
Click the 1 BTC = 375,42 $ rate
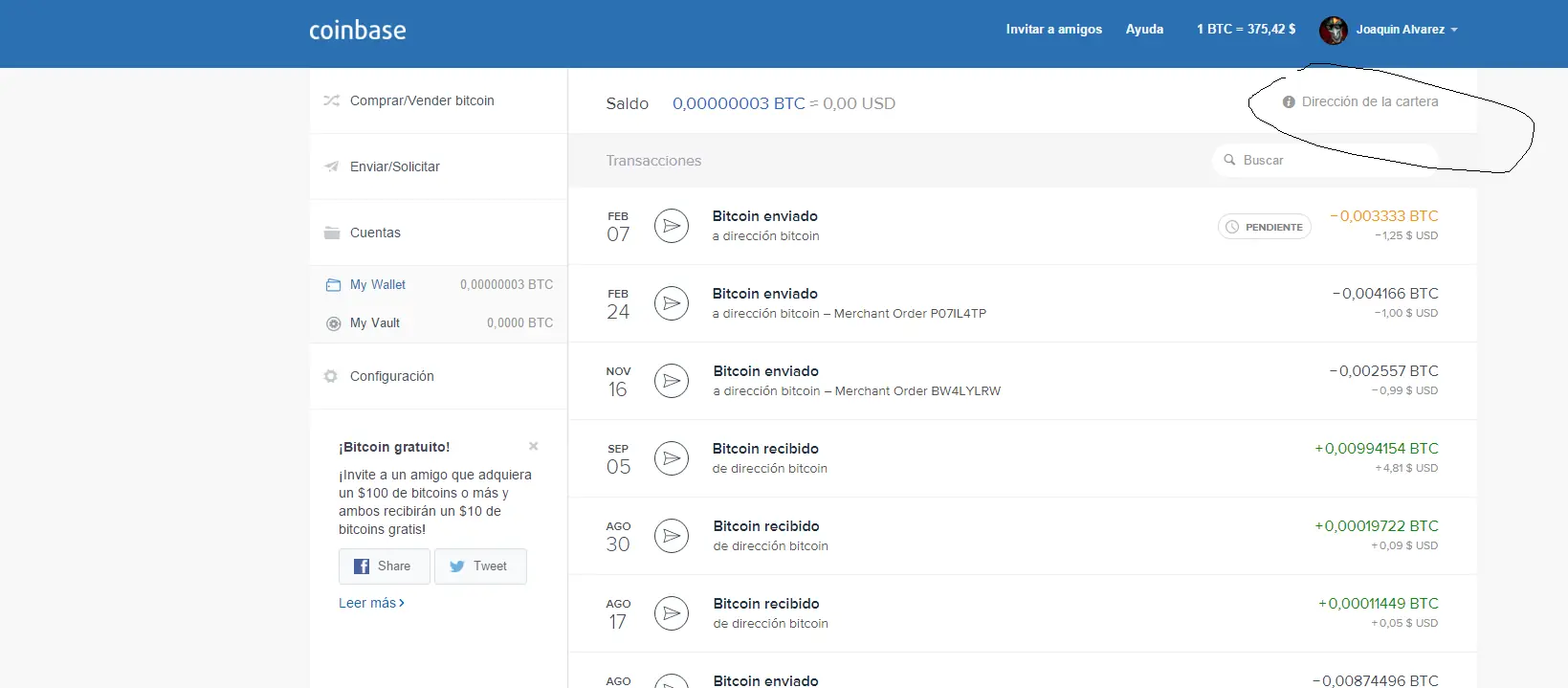1246,30
